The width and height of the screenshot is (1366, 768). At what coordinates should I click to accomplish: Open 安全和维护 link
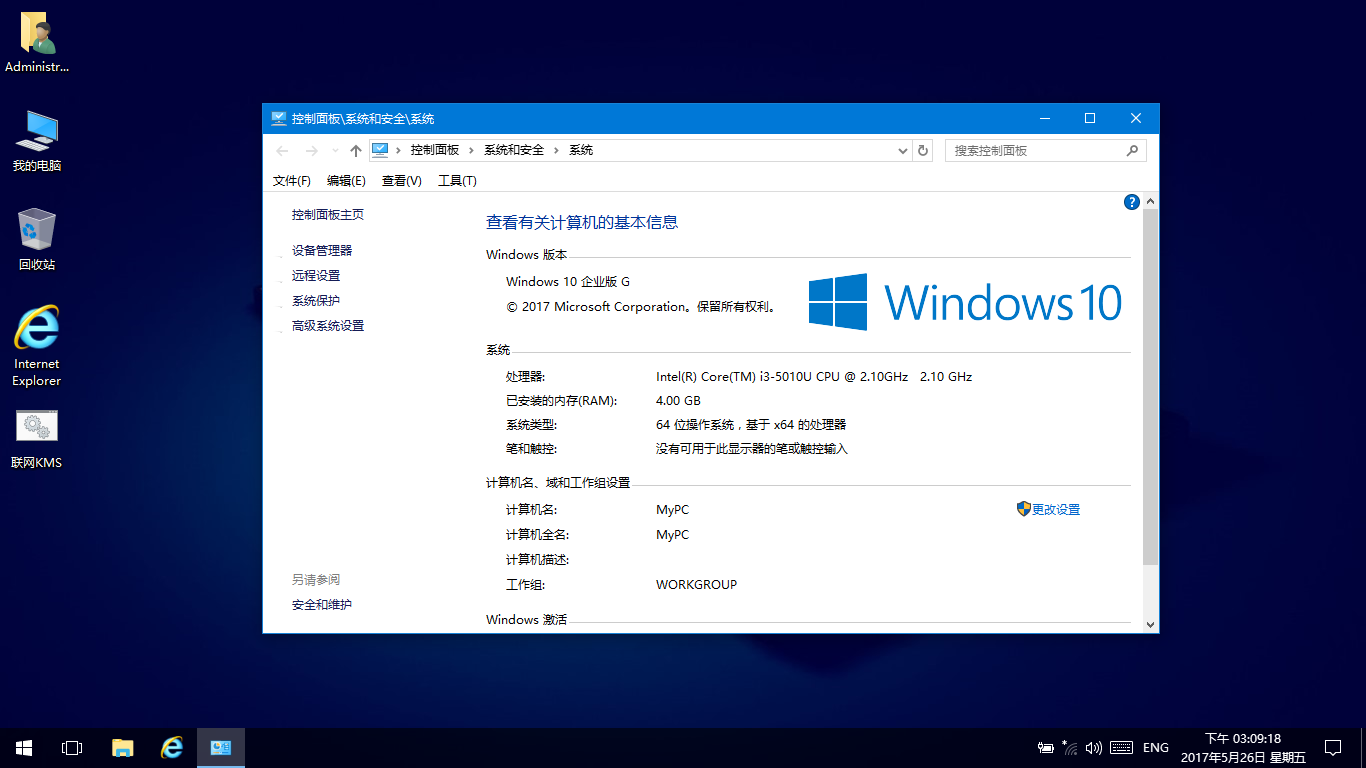(322, 604)
